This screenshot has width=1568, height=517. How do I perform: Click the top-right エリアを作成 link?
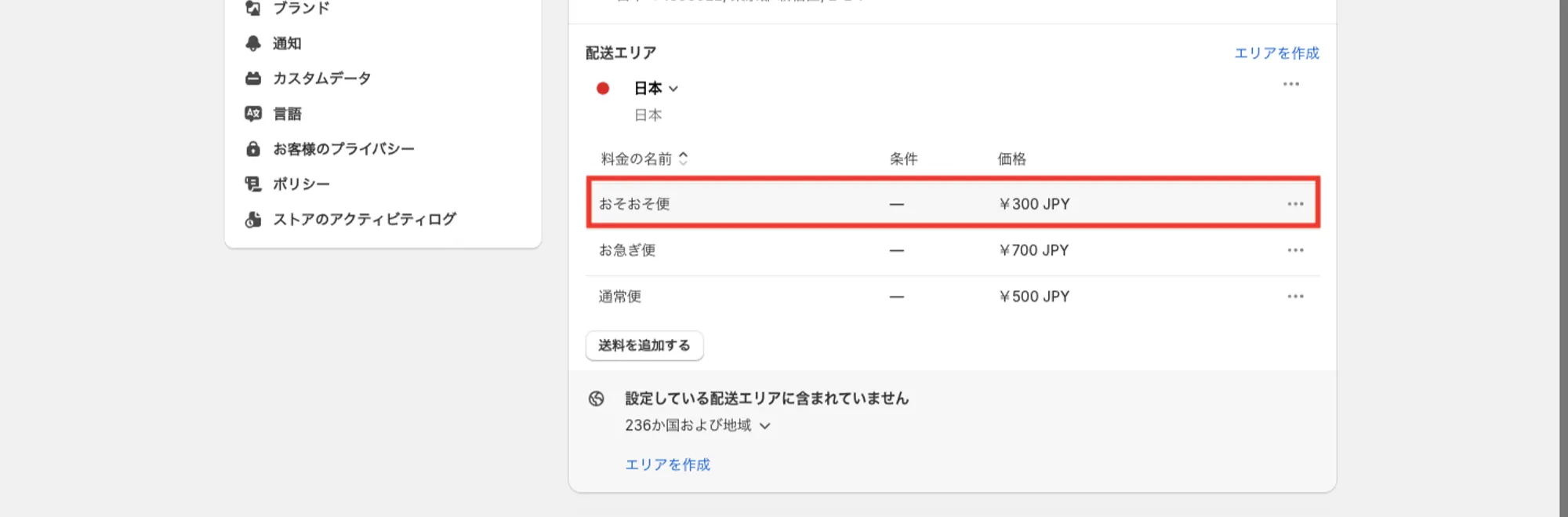tap(1276, 53)
